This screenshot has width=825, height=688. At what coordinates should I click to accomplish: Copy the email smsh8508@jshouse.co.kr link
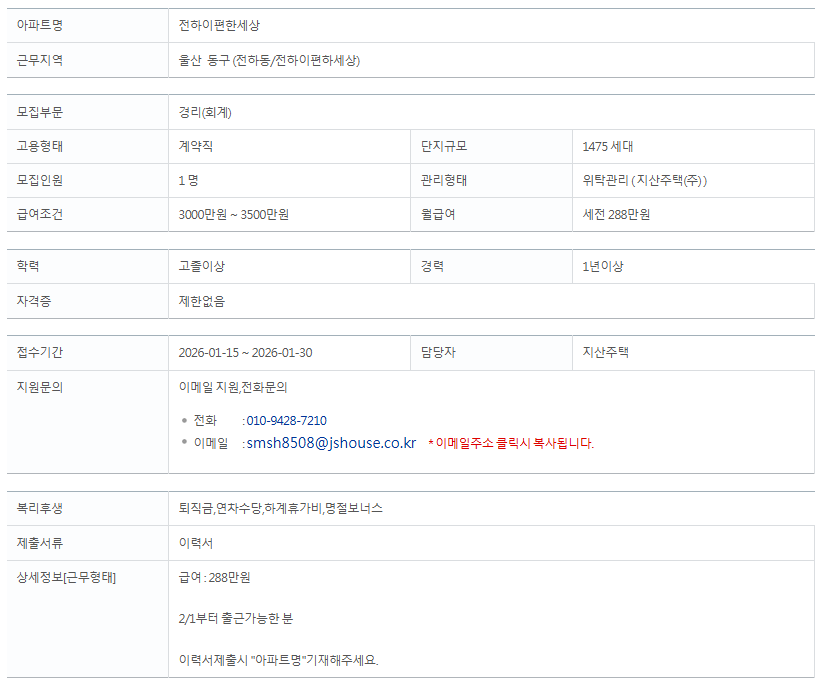coord(331,443)
